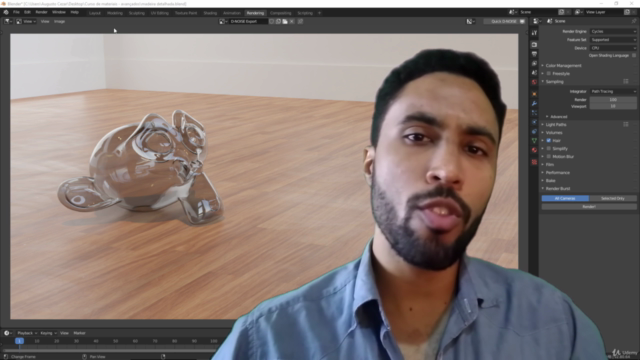The height and width of the screenshot is (360, 640).
Task: Toggle the Properties editor pin
Action: 634,21
